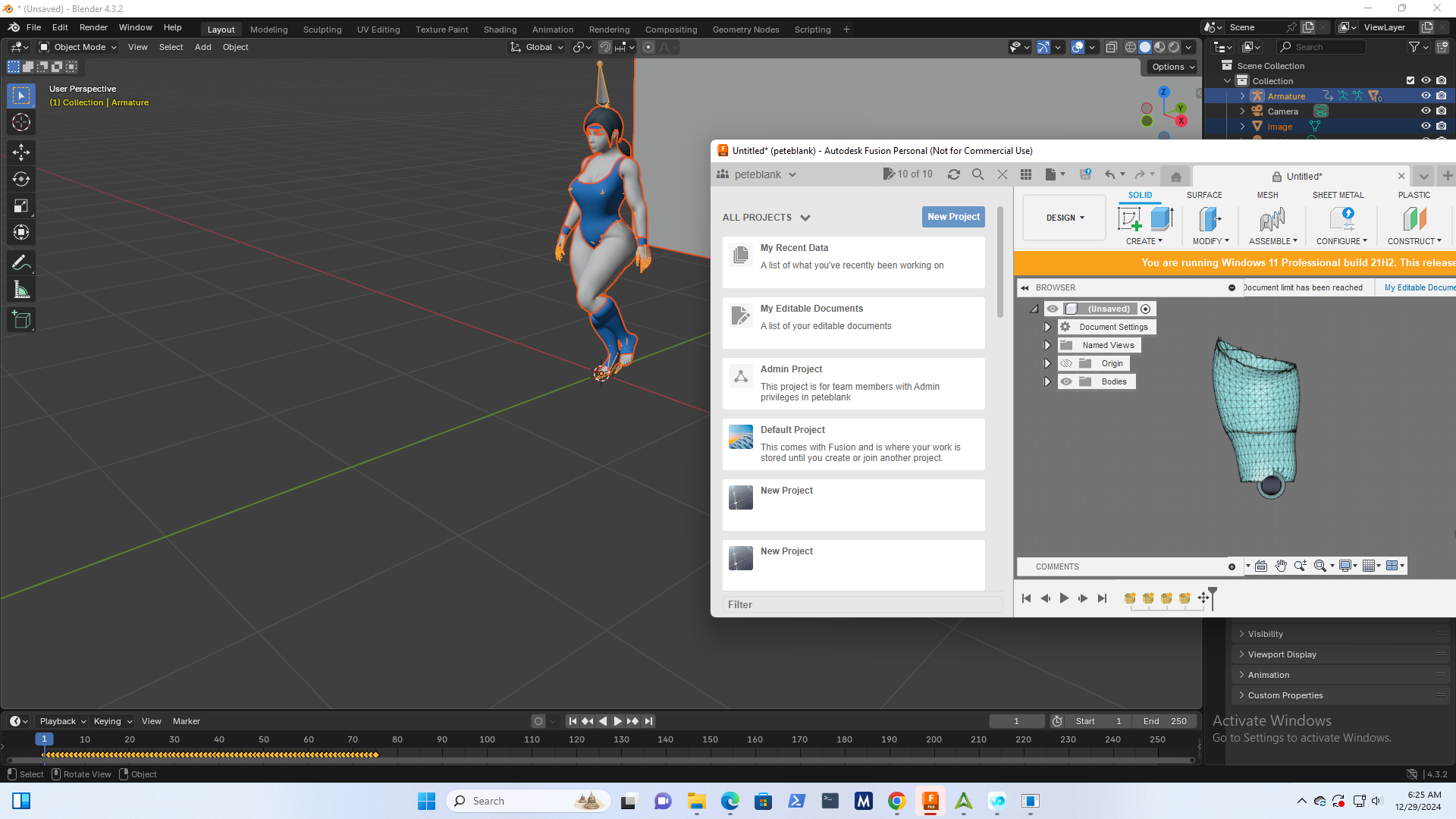Open Google Chrome from taskbar
The image size is (1456, 819).
click(x=897, y=801)
